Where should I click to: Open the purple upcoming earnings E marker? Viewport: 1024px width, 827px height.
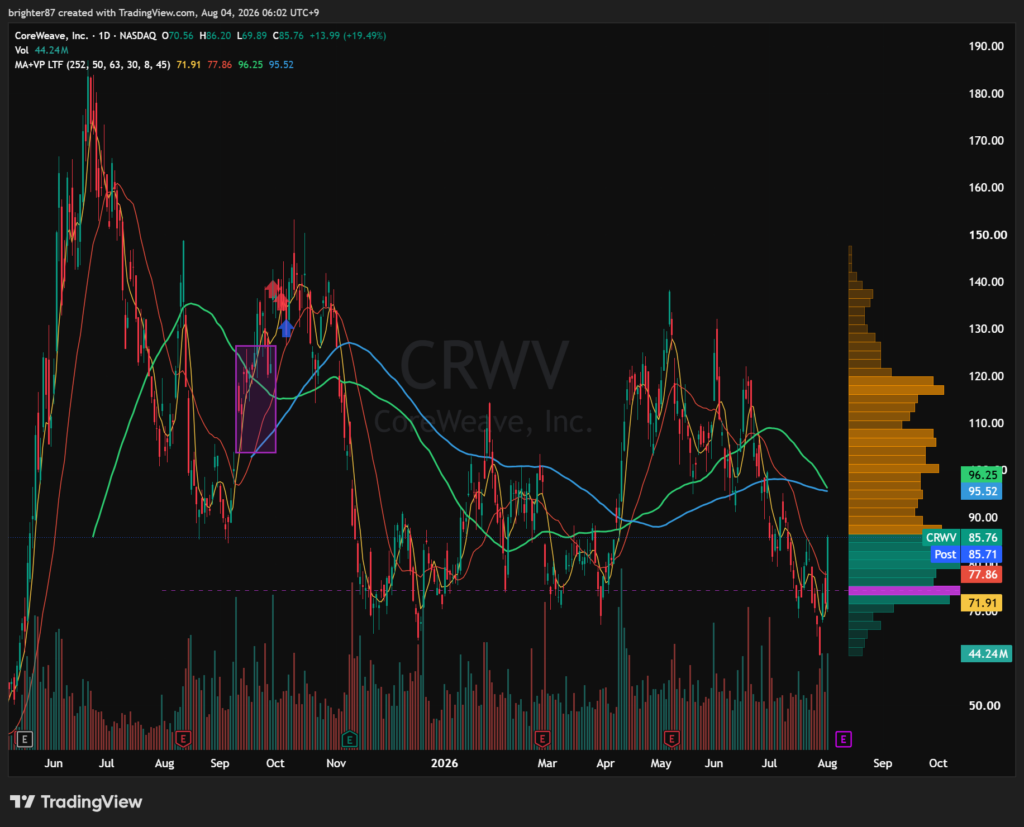click(843, 739)
